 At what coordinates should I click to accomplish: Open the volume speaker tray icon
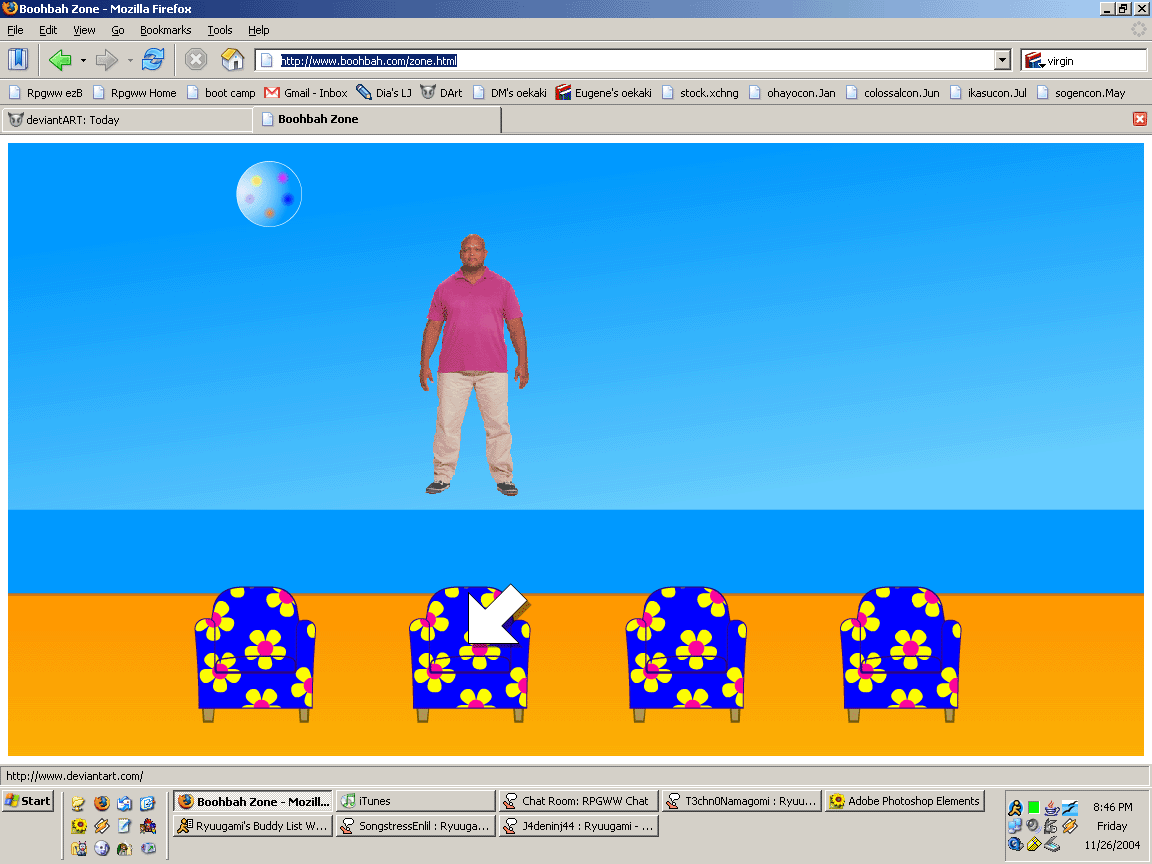(1033, 826)
